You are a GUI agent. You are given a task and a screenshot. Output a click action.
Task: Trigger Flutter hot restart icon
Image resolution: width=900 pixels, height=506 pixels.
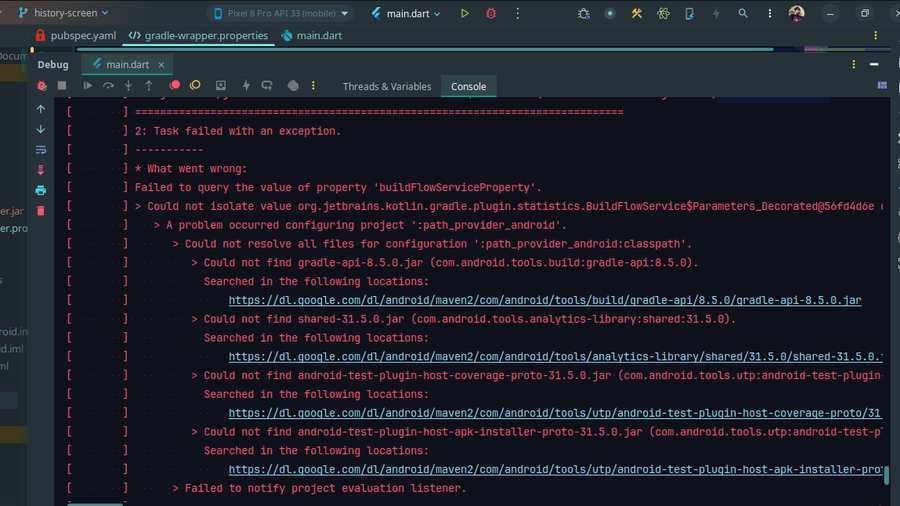tap(267, 85)
